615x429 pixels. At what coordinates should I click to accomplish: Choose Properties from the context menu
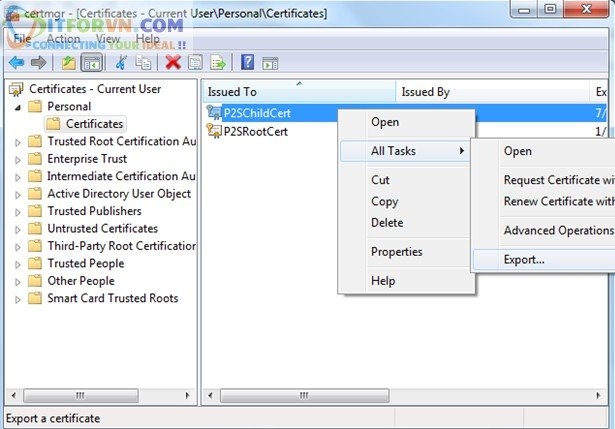(x=396, y=252)
